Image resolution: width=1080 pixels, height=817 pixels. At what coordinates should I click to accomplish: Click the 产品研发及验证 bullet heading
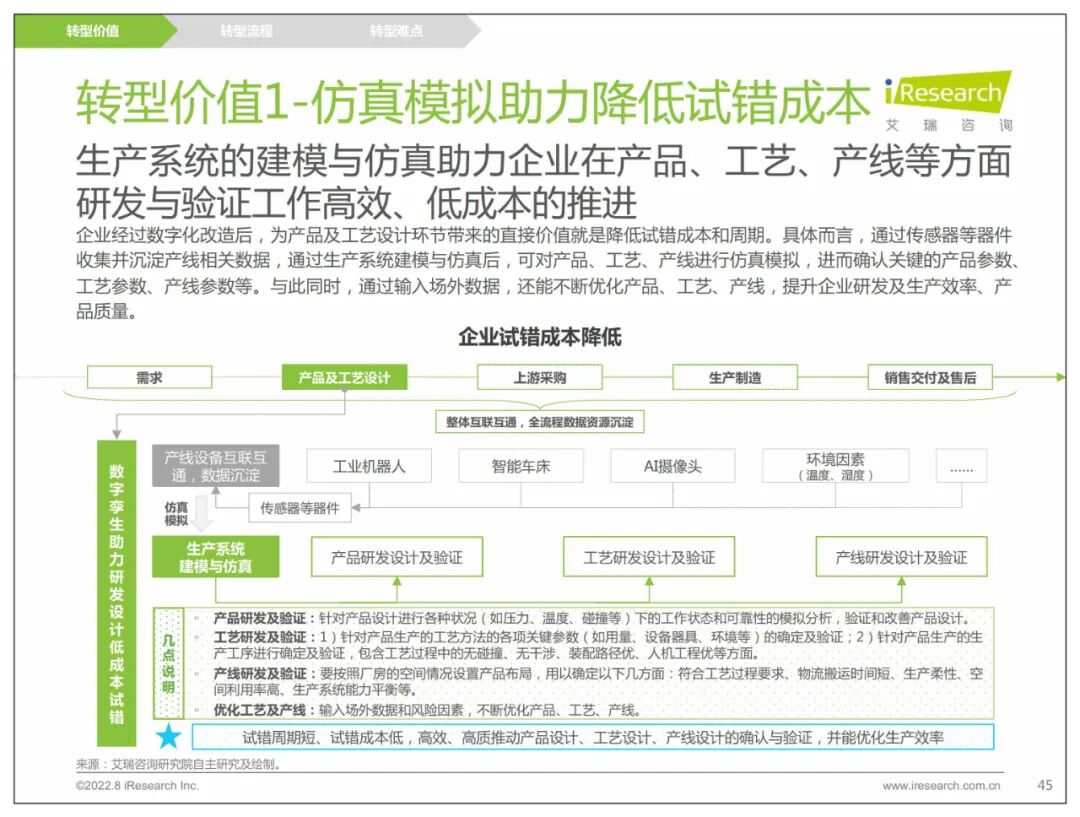tap(264, 619)
